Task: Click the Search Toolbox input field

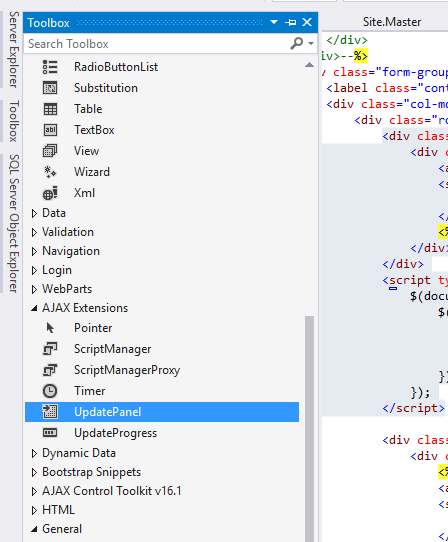Action: (x=157, y=44)
